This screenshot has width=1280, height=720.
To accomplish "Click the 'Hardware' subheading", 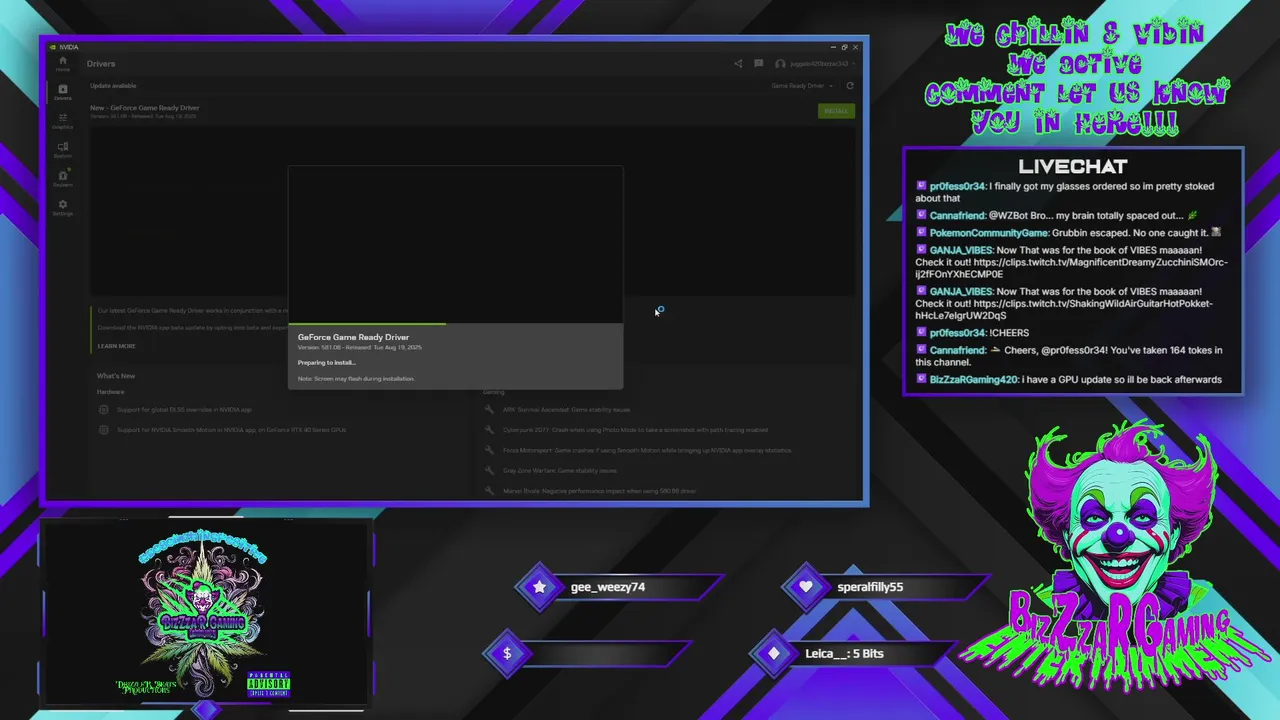I will [111, 392].
